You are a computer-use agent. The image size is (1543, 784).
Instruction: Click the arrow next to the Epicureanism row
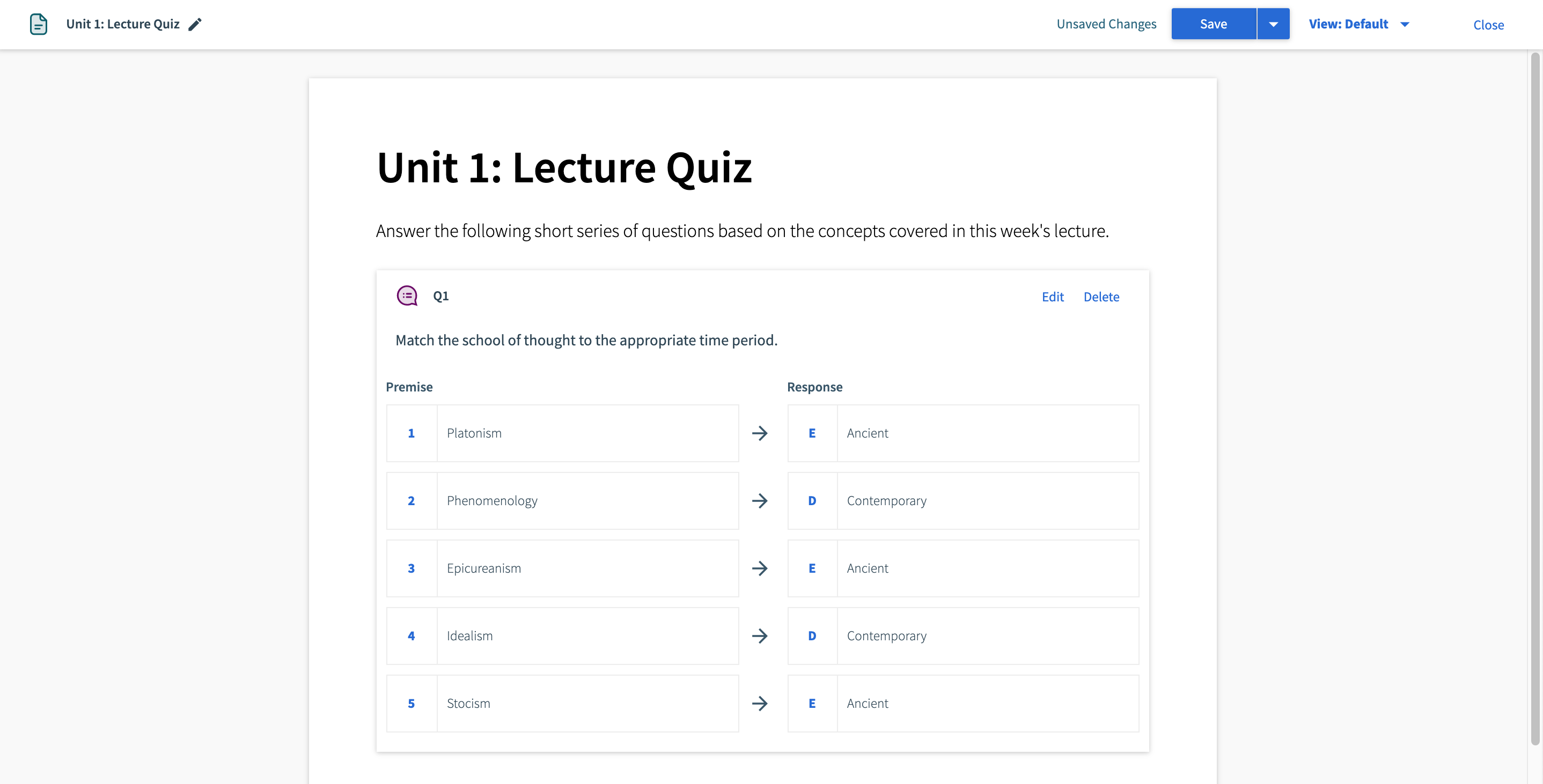pyautogui.click(x=761, y=568)
